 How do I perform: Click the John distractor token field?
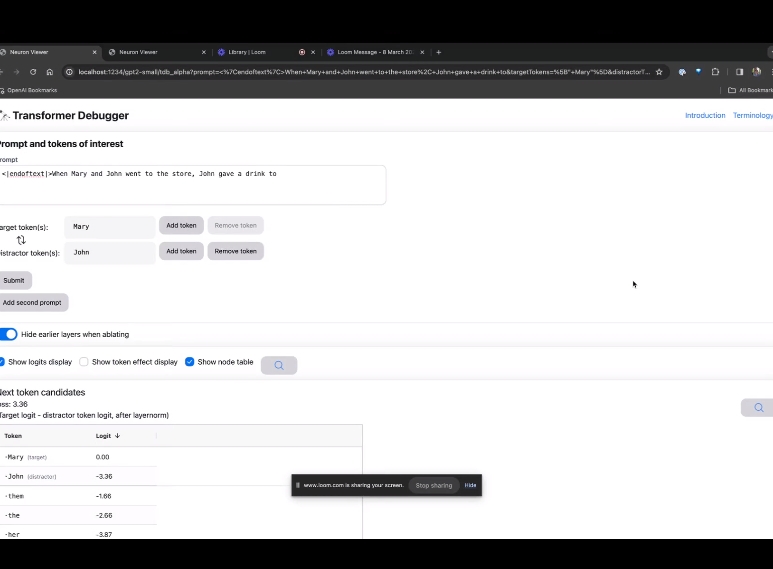click(x=109, y=252)
